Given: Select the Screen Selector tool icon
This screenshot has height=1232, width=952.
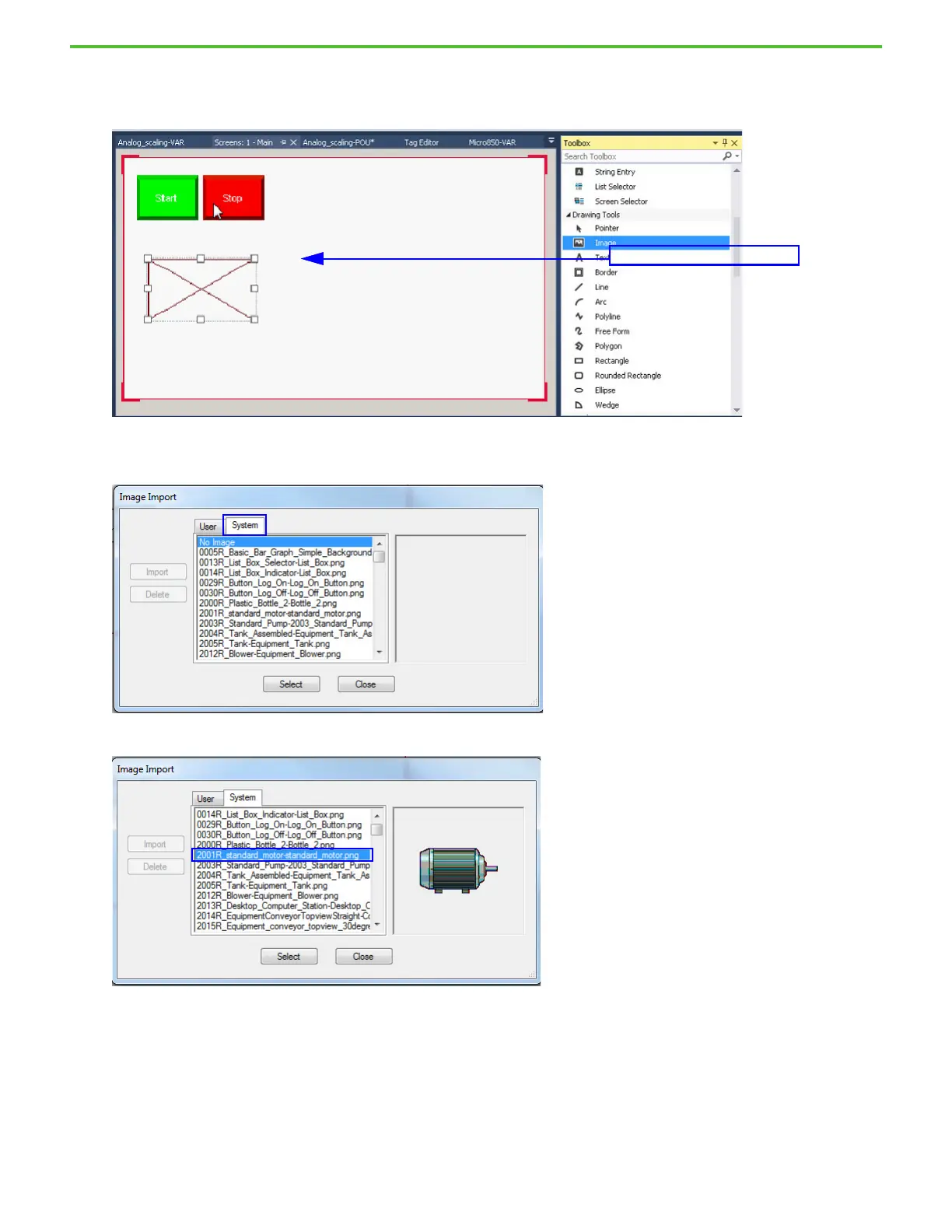Looking at the screenshot, I should pos(579,201).
